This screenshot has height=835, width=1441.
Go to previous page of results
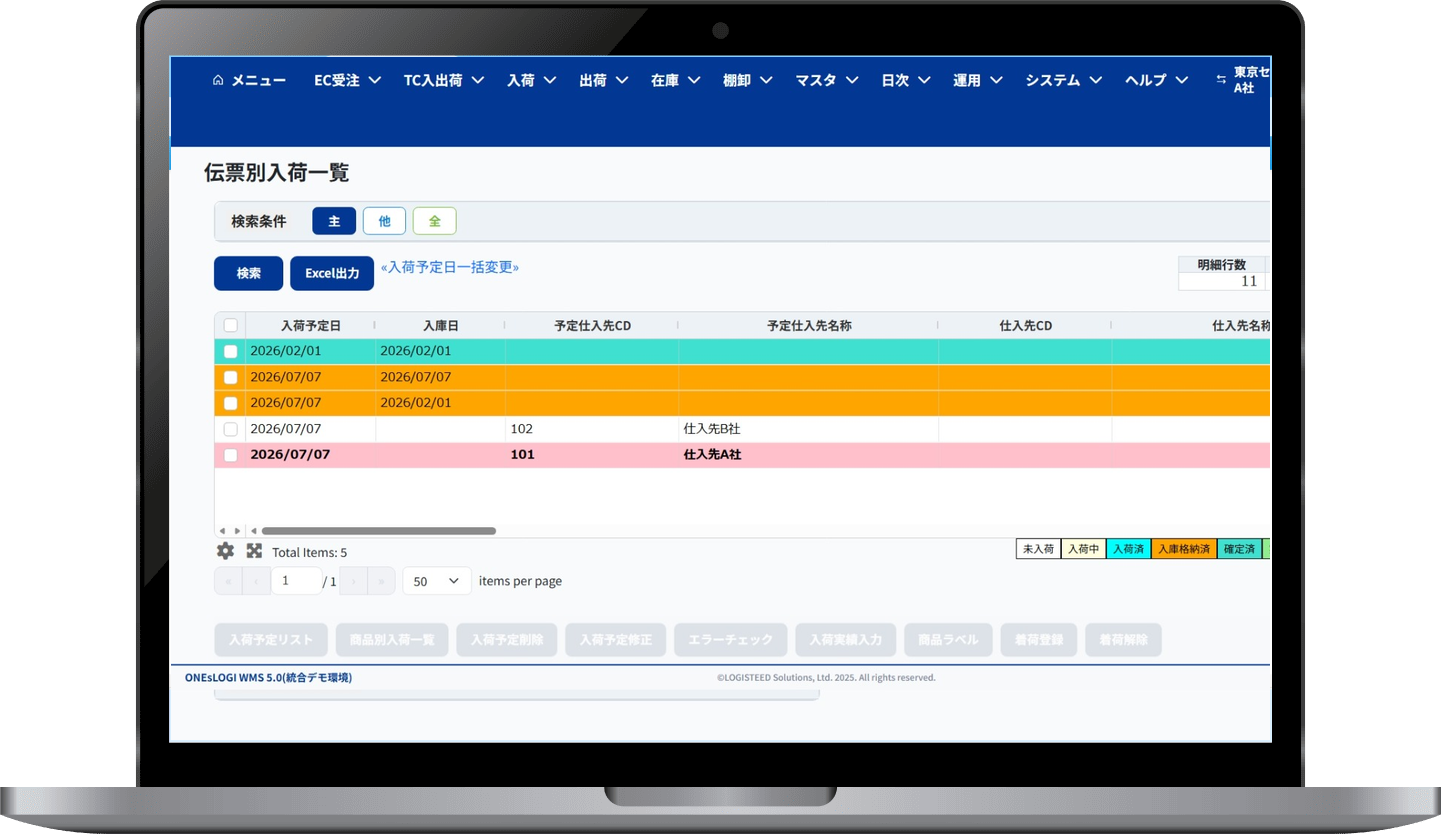tap(256, 581)
